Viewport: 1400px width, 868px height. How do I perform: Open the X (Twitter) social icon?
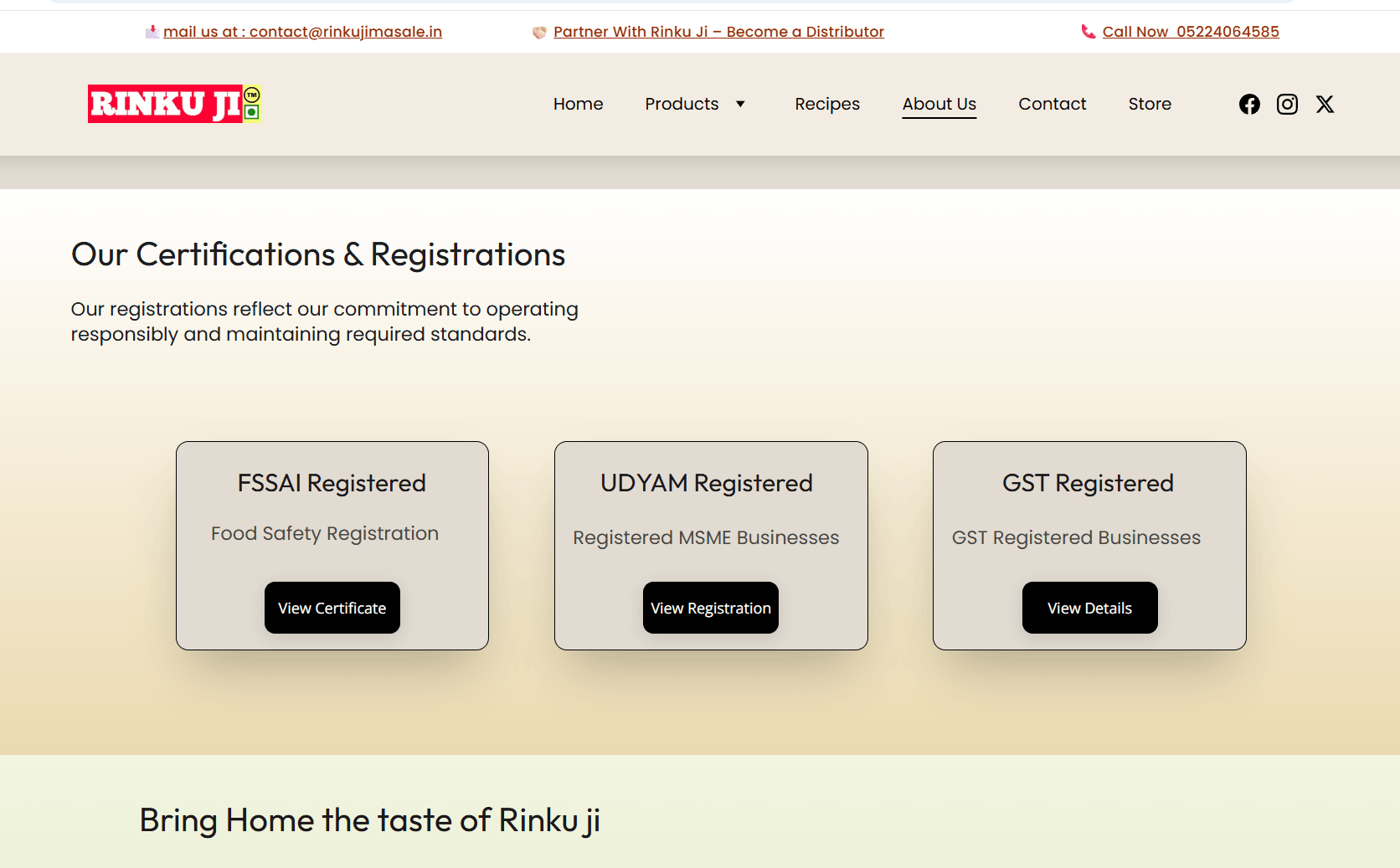coord(1325,104)
